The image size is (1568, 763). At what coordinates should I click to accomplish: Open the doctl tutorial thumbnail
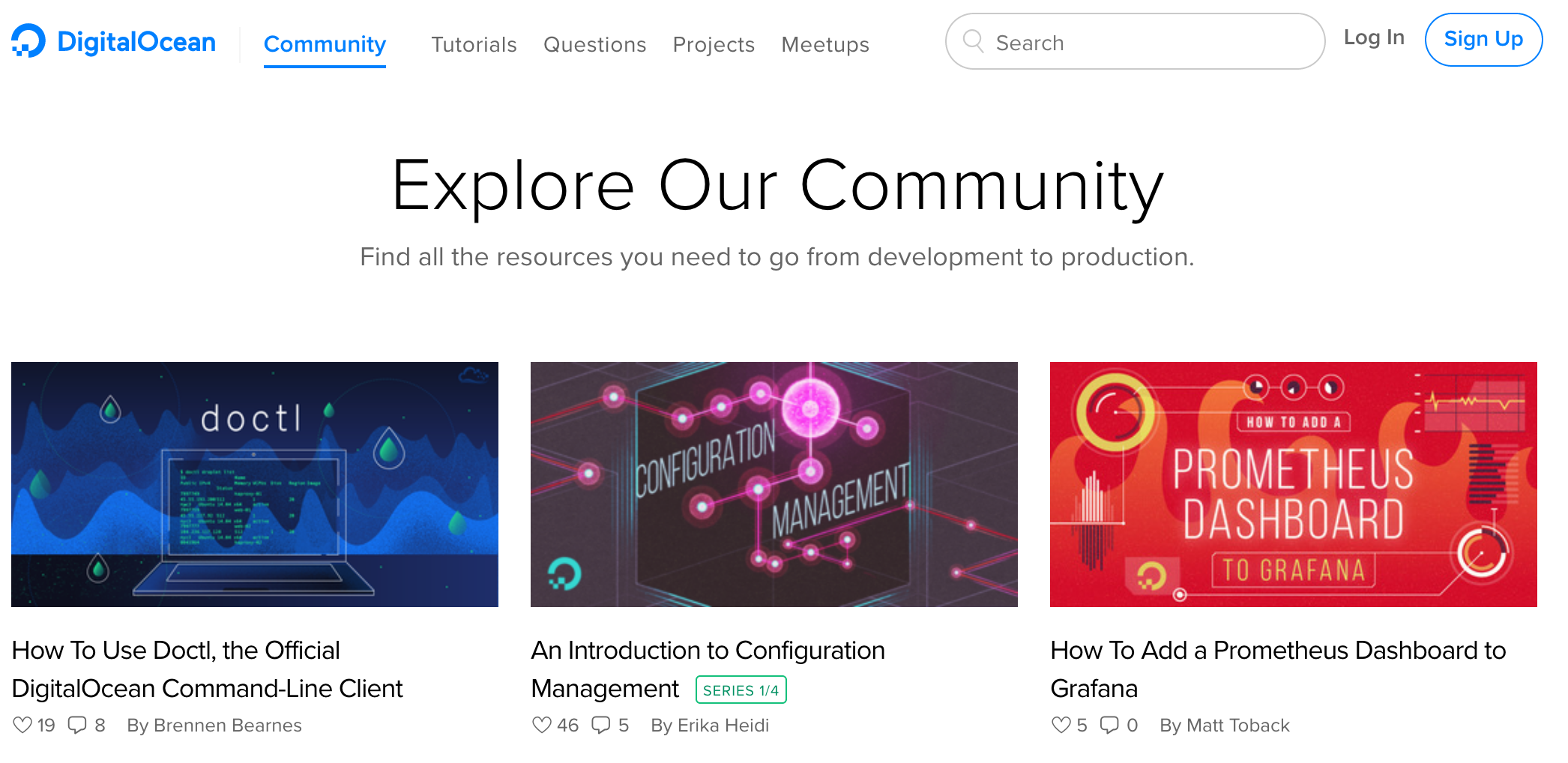255,484
